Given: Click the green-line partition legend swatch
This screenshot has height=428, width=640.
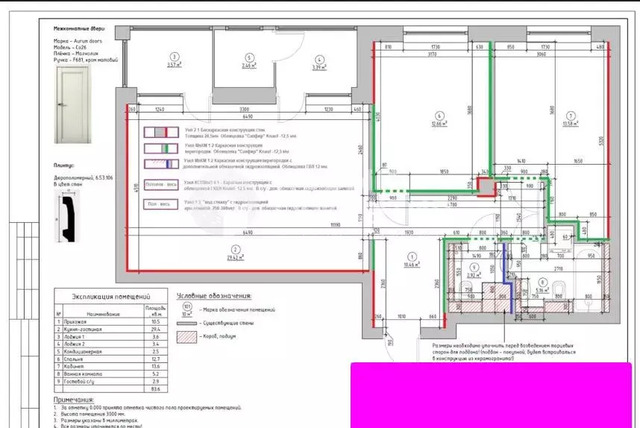Looking at the screenshot, I should click(161, 148).
